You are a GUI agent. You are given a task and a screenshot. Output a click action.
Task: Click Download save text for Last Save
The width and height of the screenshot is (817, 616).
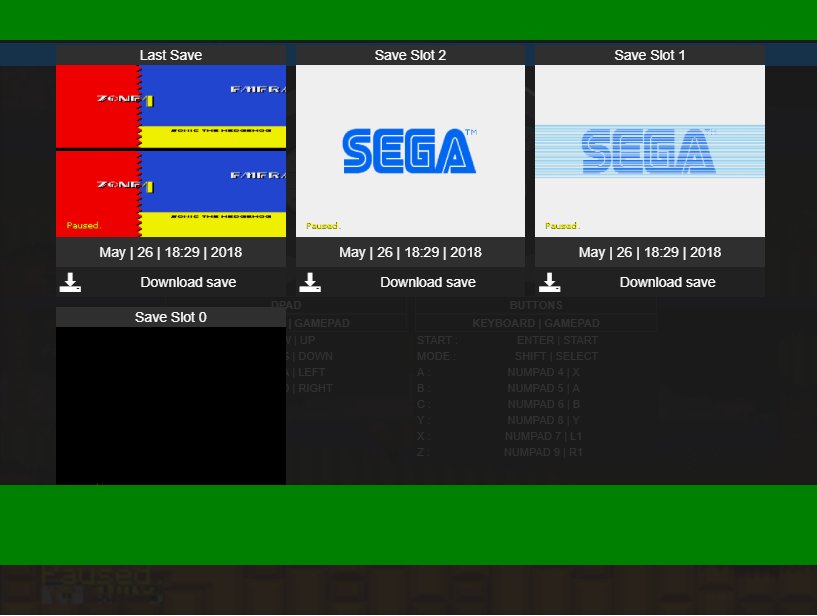point(188,282)
